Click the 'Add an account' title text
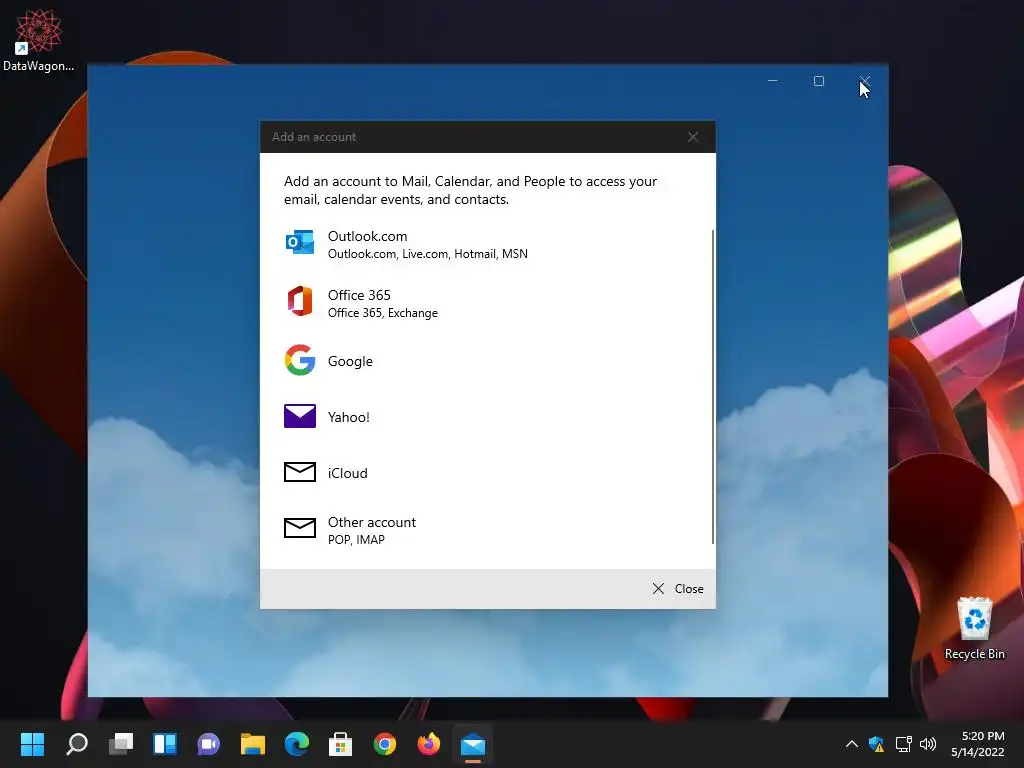Image resolution: width=1024 pixels, height=768 pixels. (x=314, y=137)
